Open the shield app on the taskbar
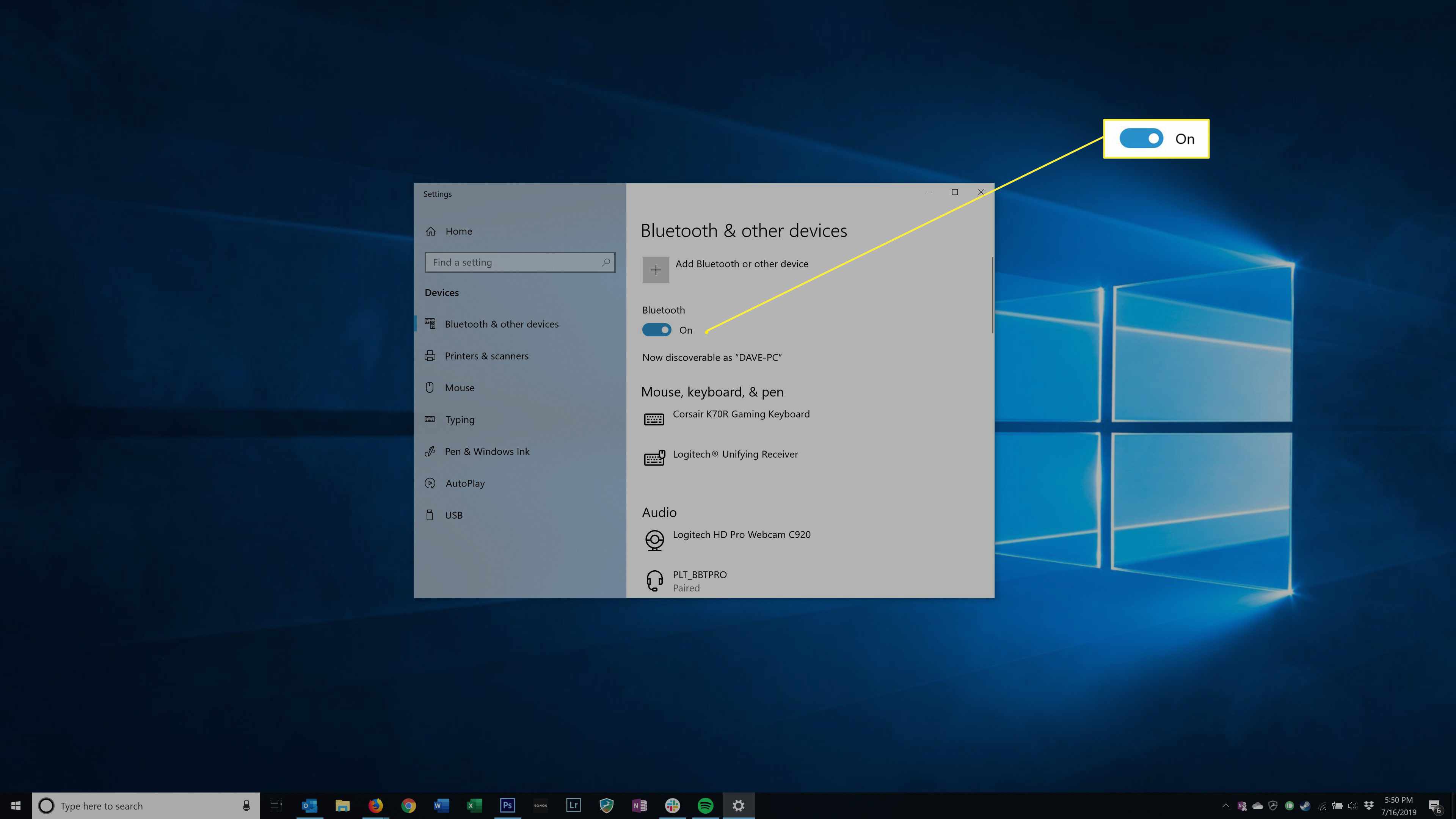Viewport: 1456px width, 819px height. [x=607, y=805]
